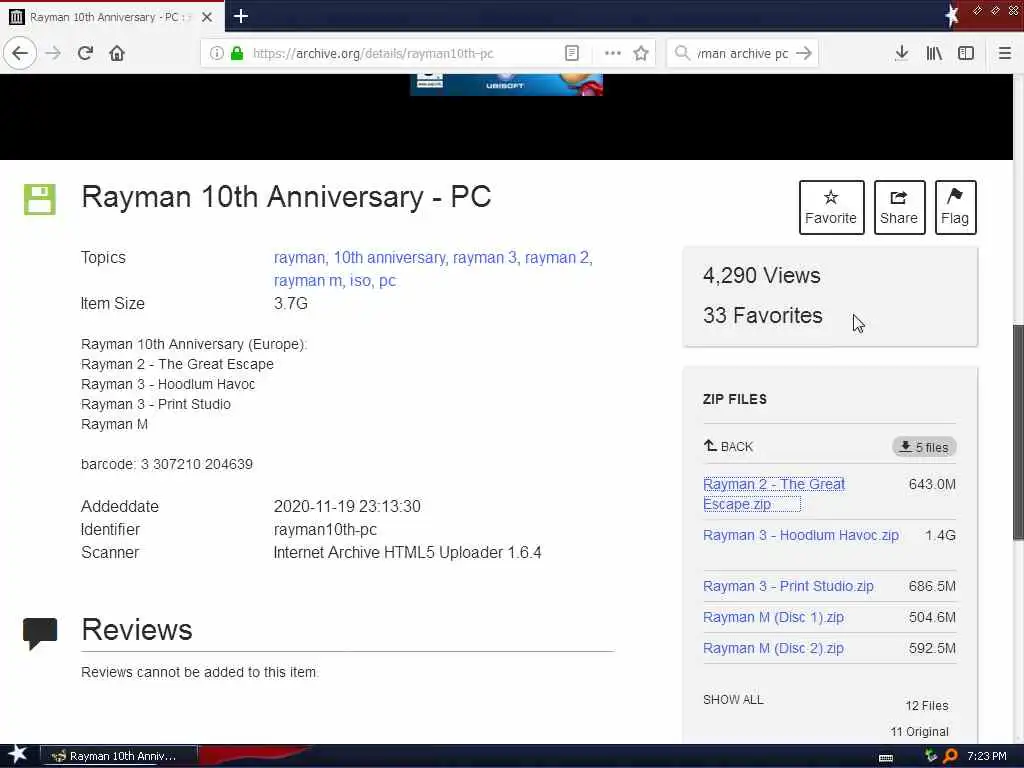Click the 4,290 Views counter

[761, 276]
